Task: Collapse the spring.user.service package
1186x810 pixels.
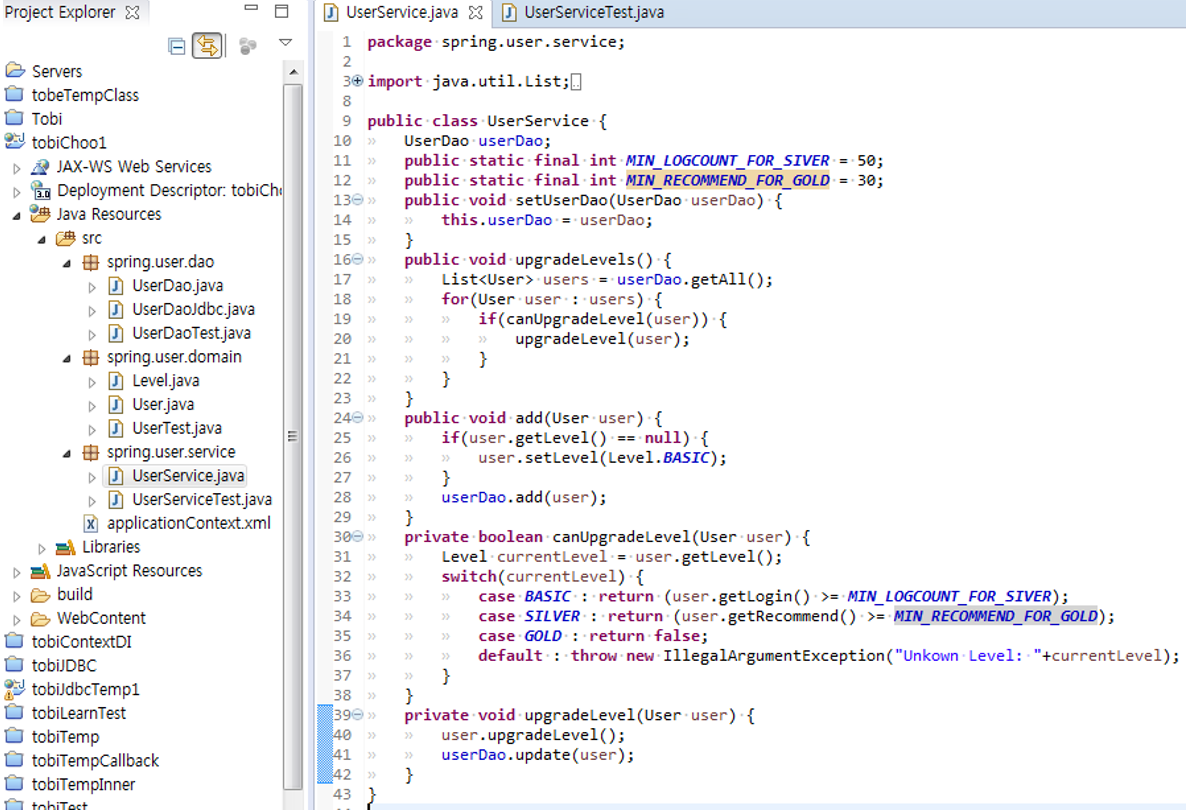Action: (x=67, y=453)
